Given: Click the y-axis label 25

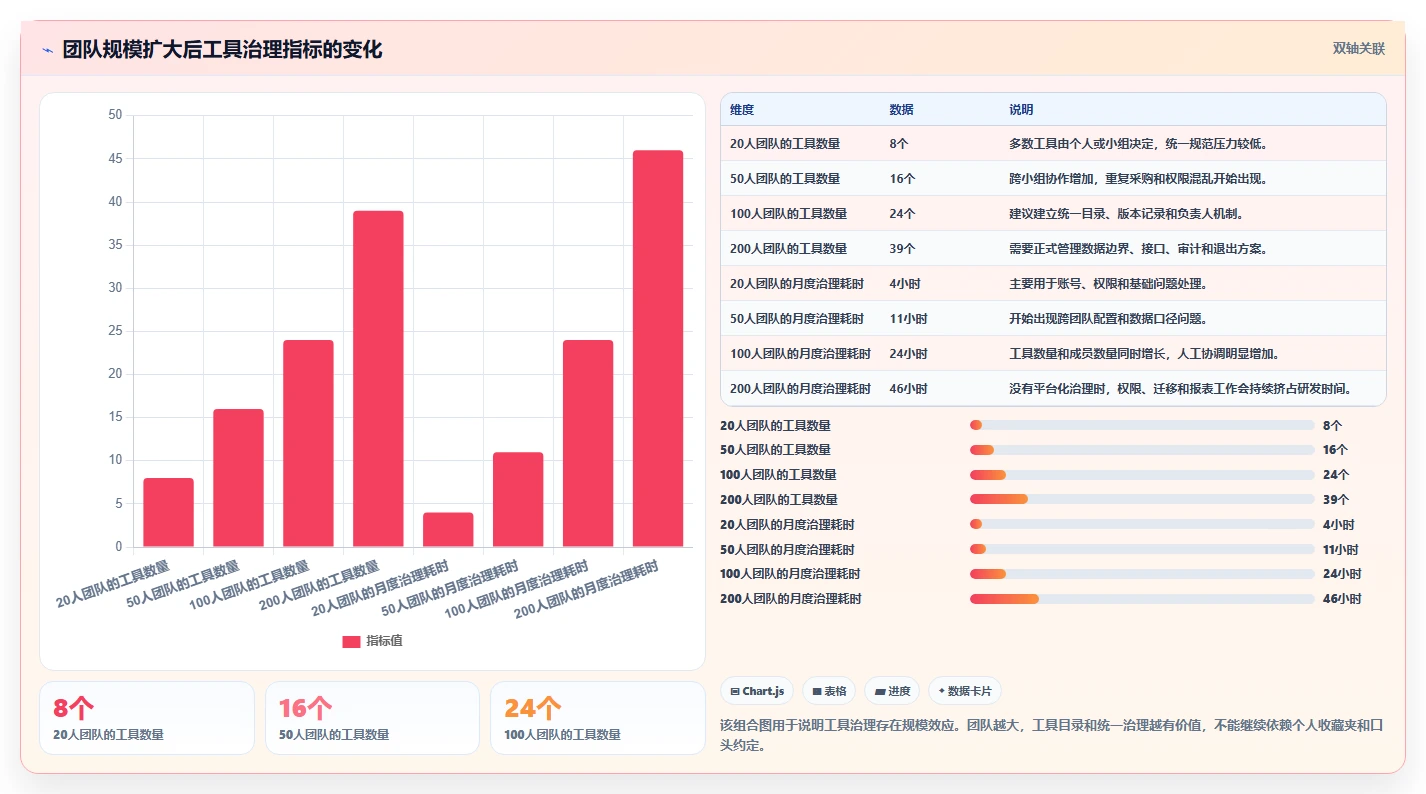Looking at the screenshot, I should click(x=115, y=331).
